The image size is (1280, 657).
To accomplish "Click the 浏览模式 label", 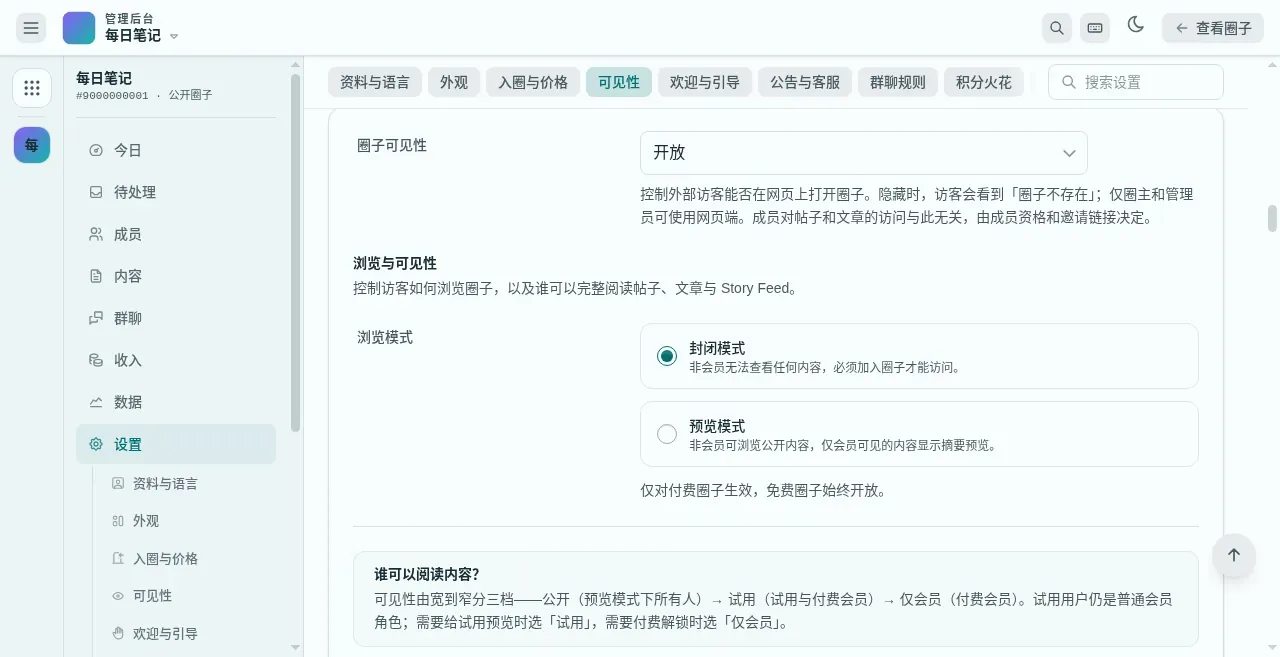I will 385,337.
